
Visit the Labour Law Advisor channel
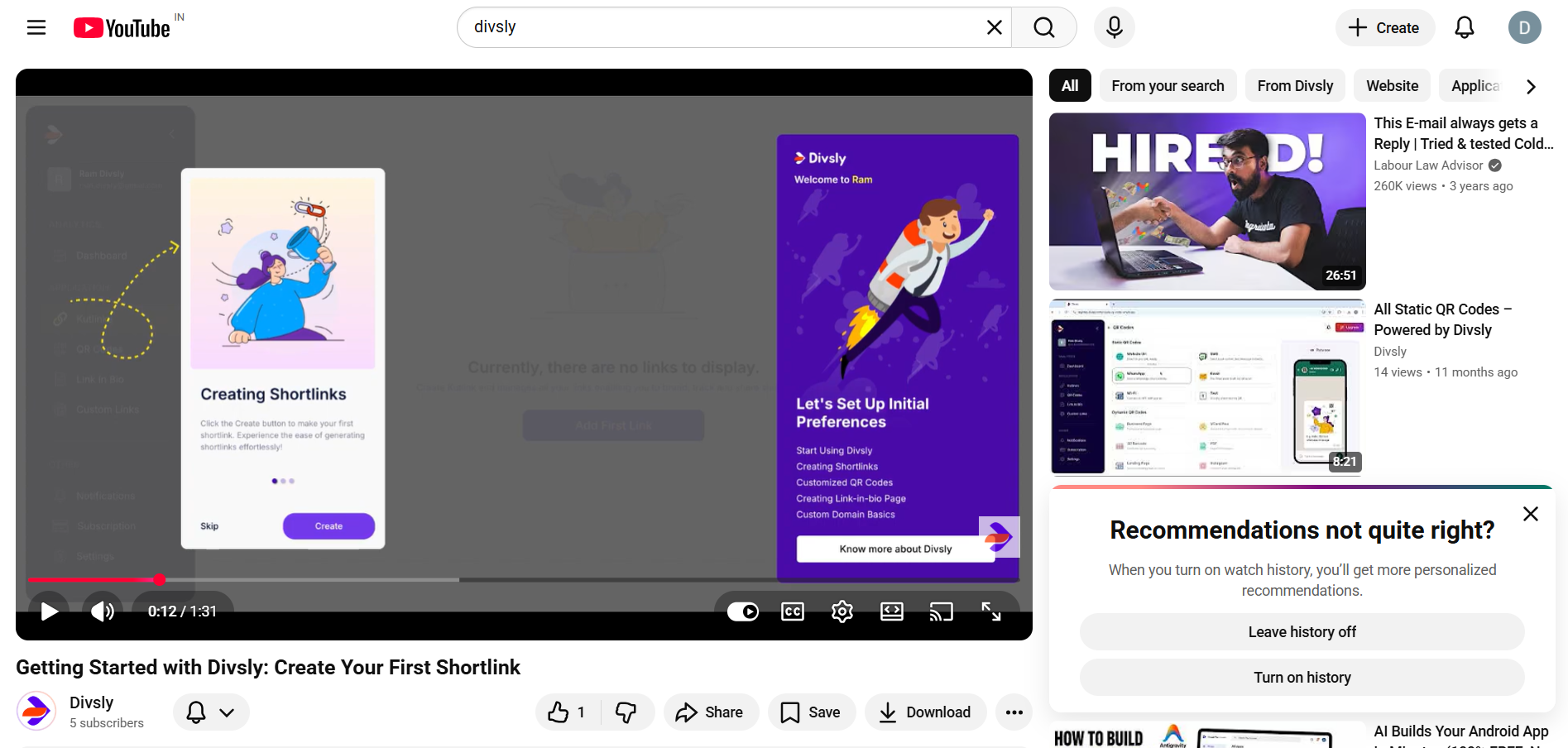(1428, 165)
